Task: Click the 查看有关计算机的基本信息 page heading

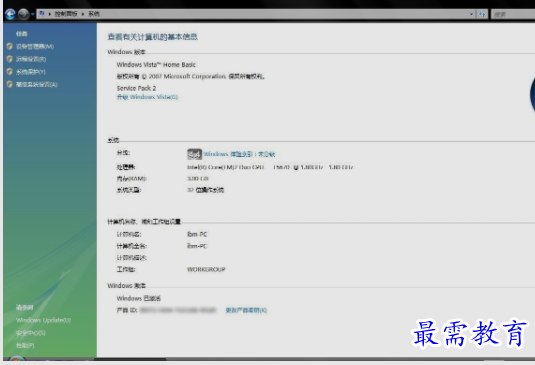Action: tap(153, 36)
